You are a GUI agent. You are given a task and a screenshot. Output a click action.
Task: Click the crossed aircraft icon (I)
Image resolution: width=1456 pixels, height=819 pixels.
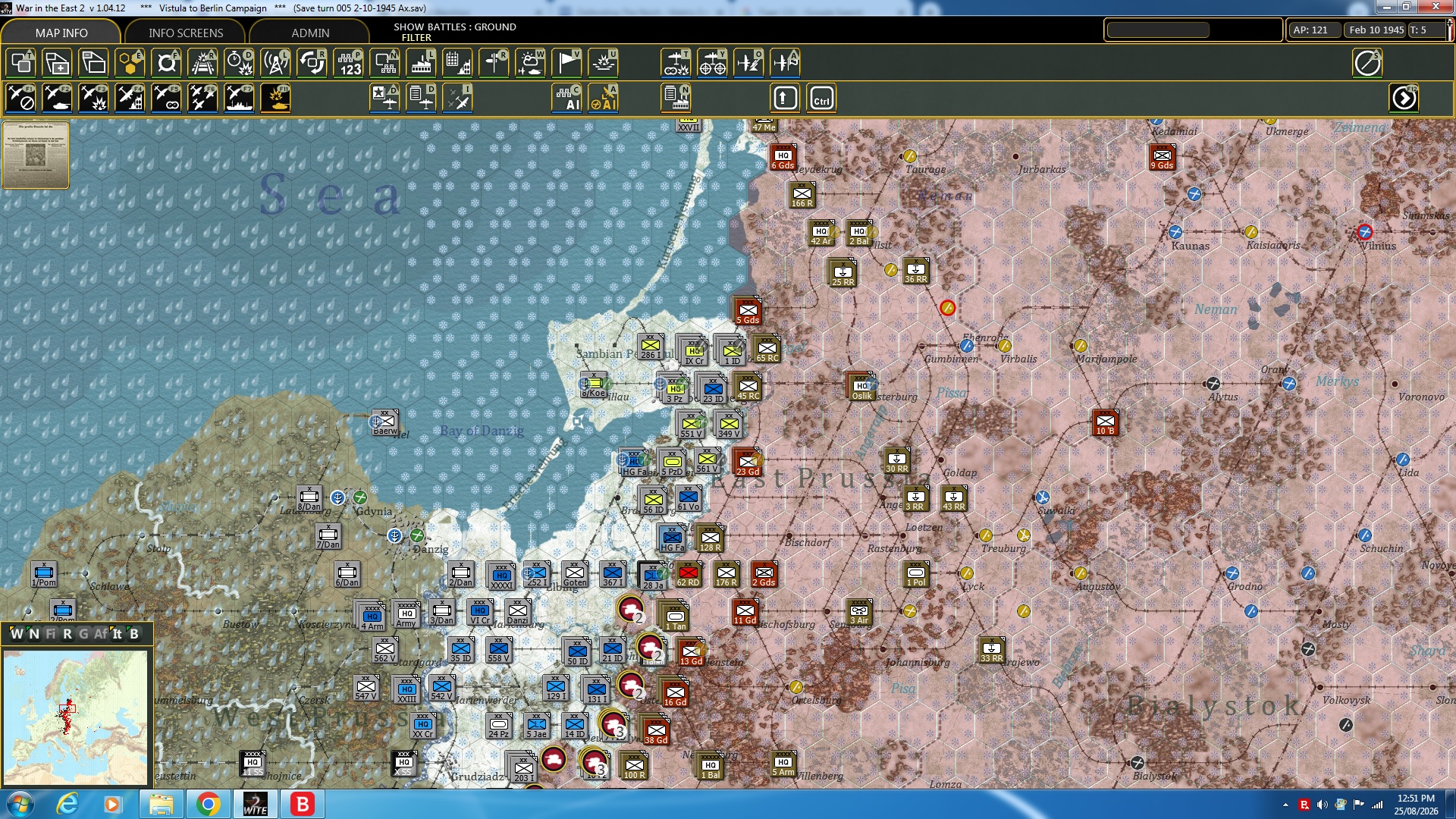[x=458, y=99]
